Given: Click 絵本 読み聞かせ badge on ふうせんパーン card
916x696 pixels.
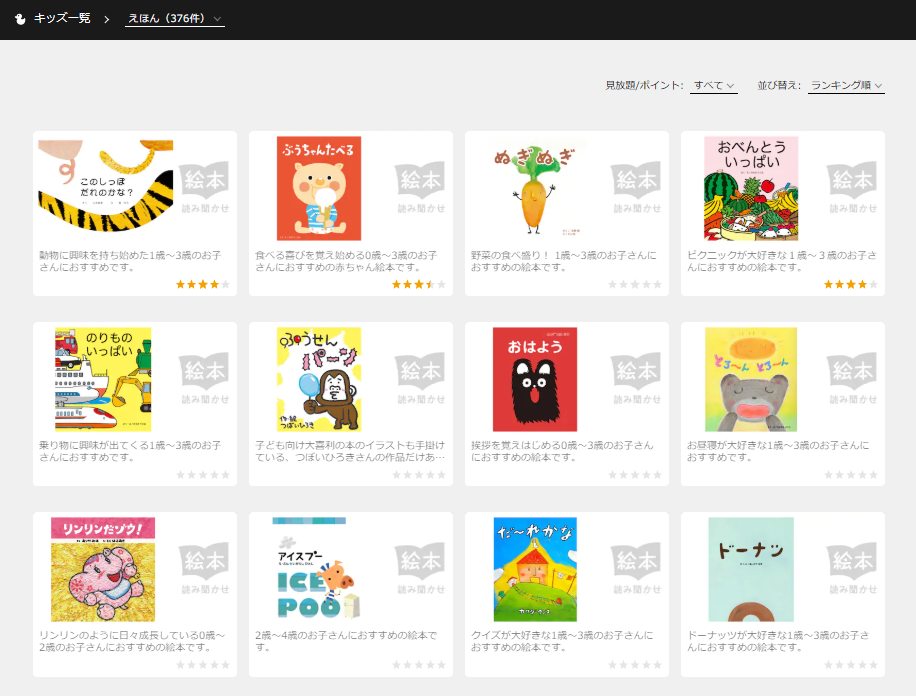Looking at the screenshot, I should point(421,379).
